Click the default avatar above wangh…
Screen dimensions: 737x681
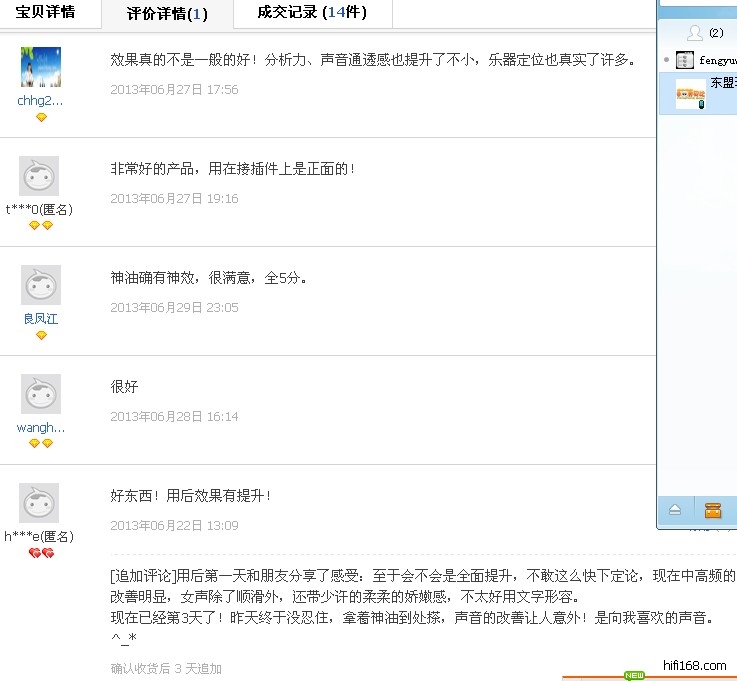[x=40, y=394]
